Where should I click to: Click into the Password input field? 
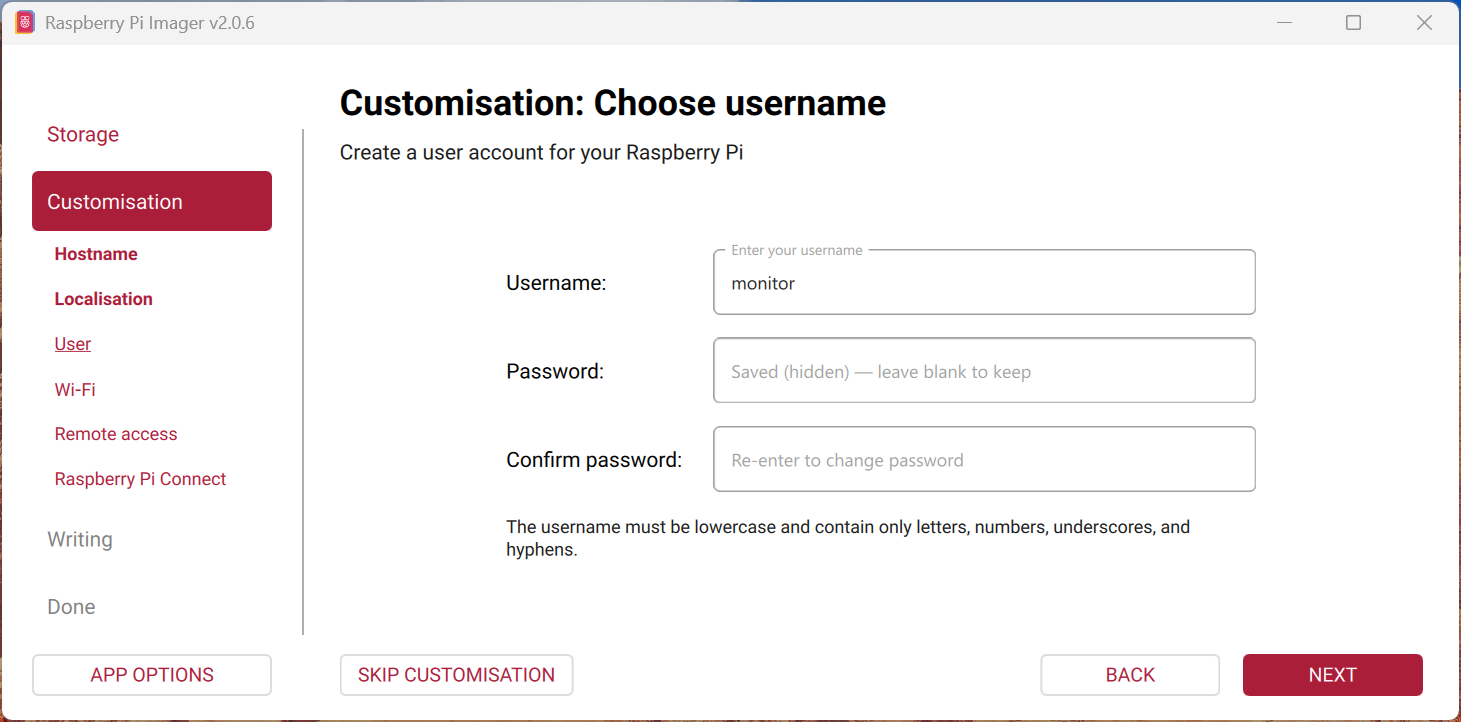984,370
